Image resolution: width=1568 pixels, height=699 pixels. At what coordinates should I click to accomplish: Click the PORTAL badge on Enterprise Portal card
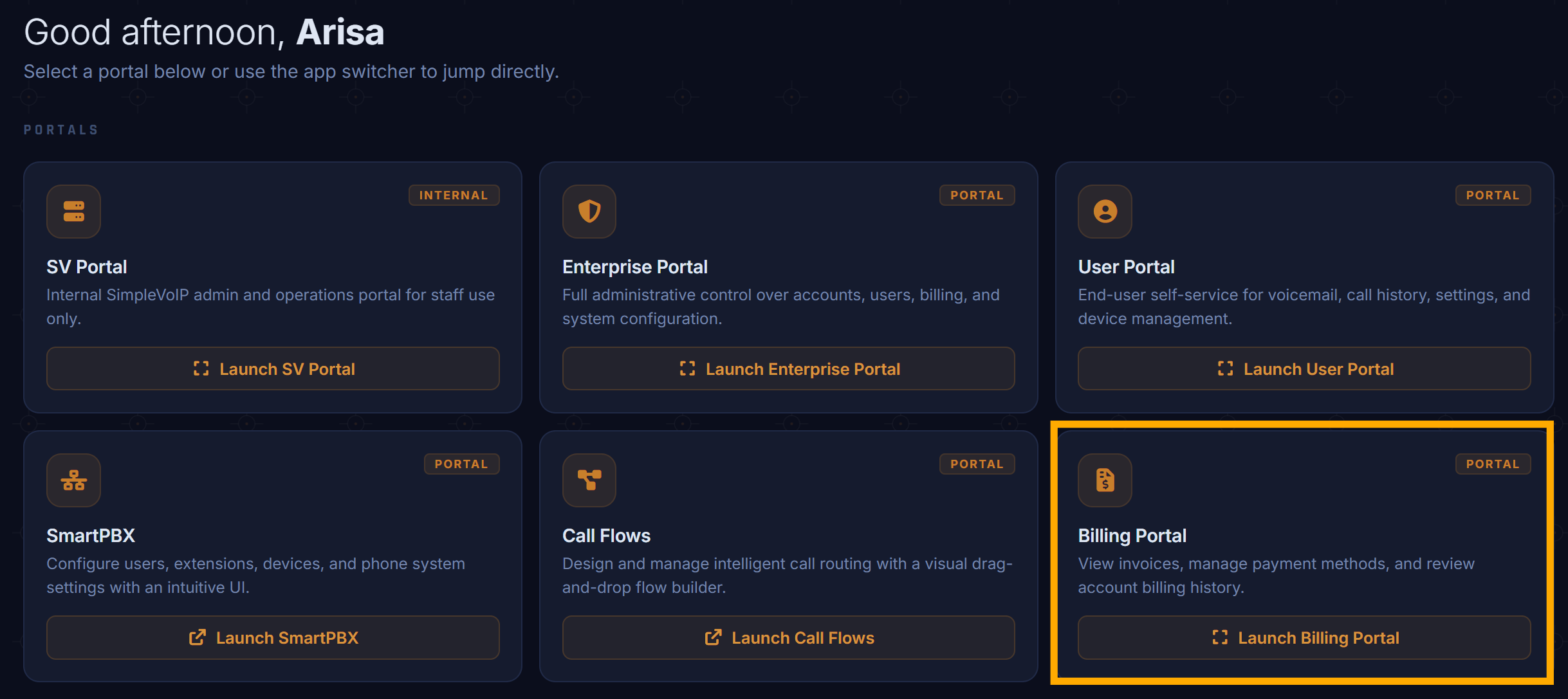pyautogui.click(x=977, y=195)
